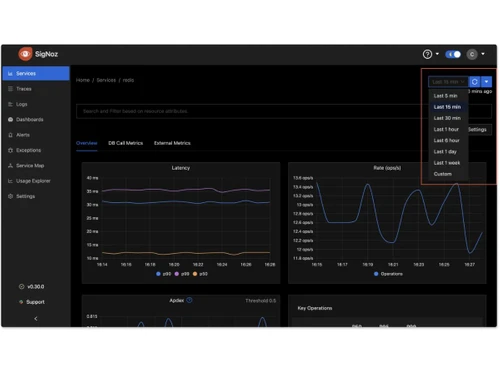
Task: Toggle the p90 legend series
Action: [x=164, y=274]
